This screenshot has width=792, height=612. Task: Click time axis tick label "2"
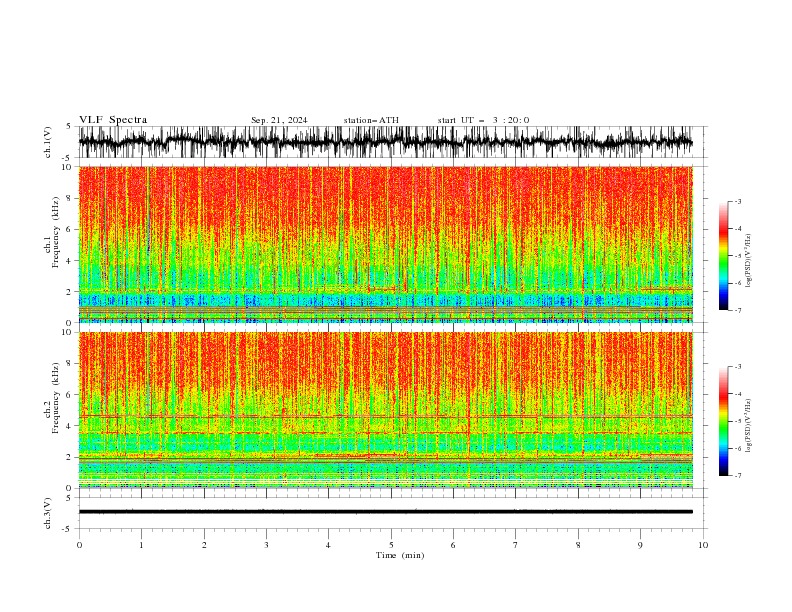(x=204, y=545)
